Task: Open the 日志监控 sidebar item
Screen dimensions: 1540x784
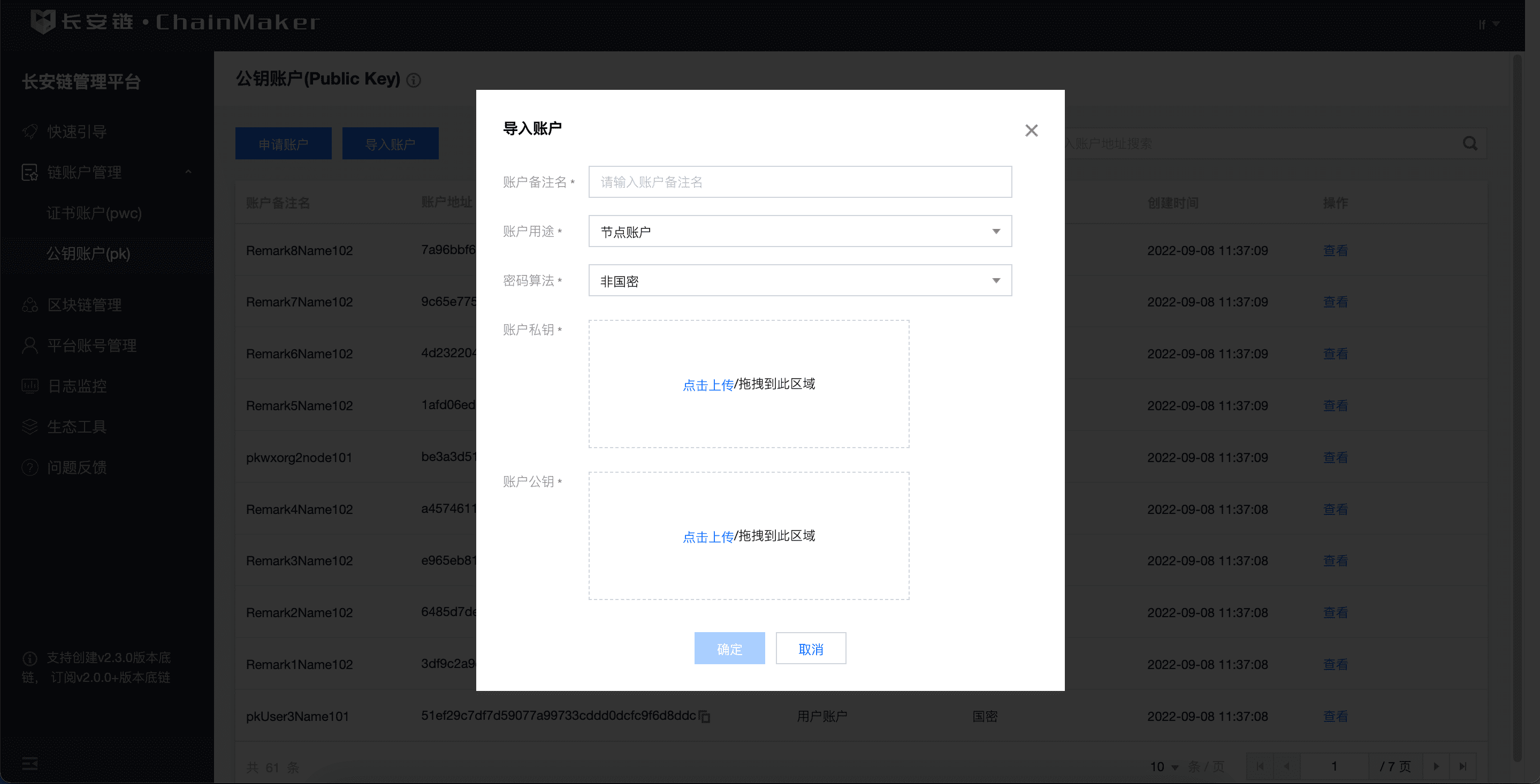Action: 77,386
